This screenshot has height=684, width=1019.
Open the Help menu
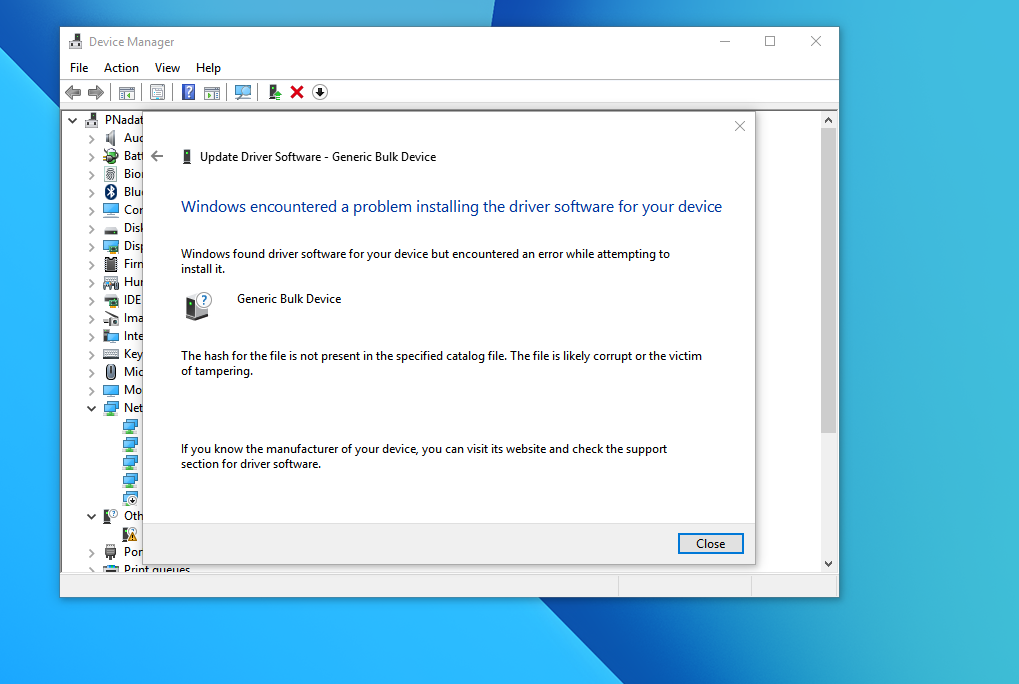click(208, 68)
